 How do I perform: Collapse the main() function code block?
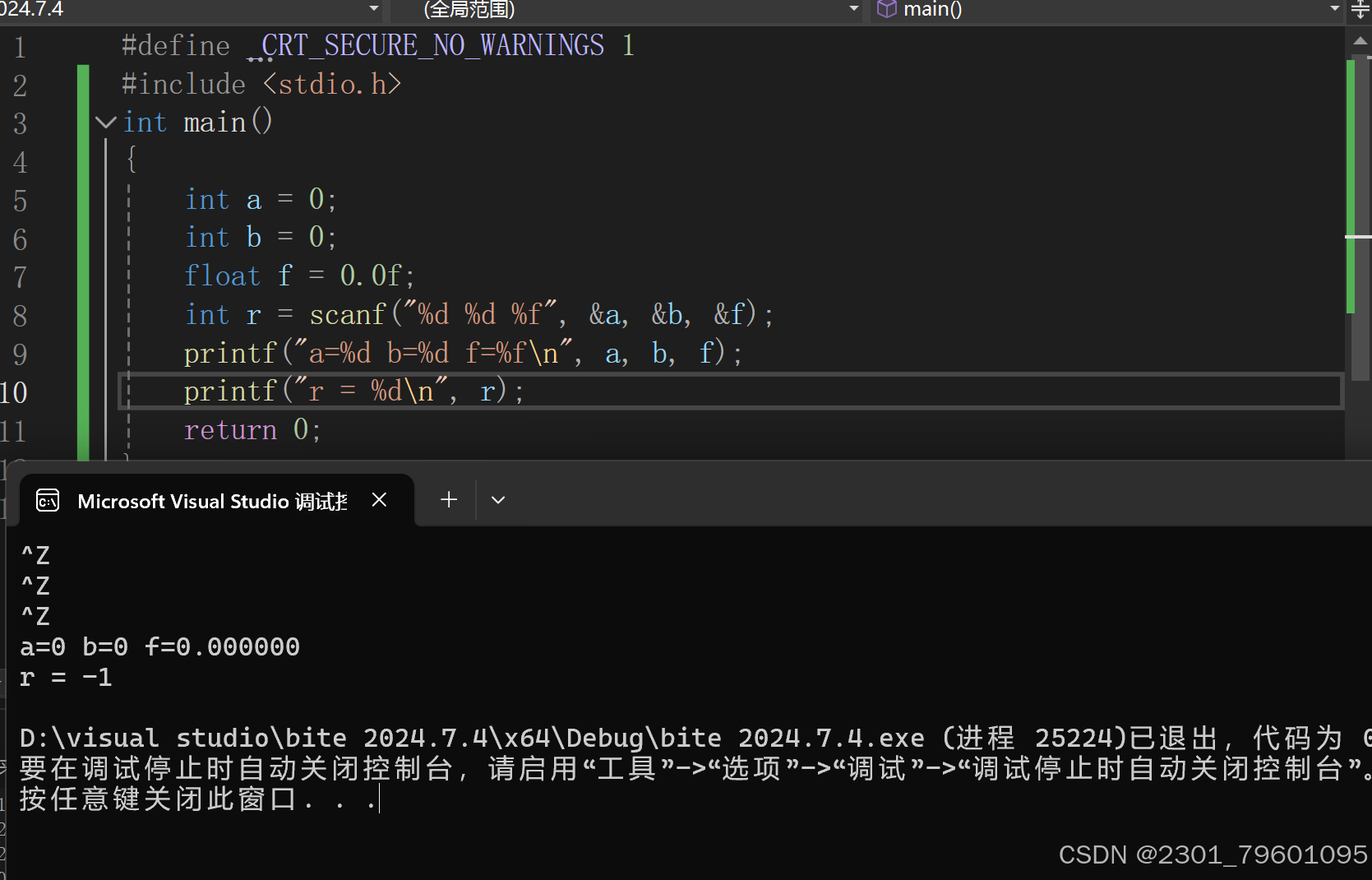click(105, 123)
